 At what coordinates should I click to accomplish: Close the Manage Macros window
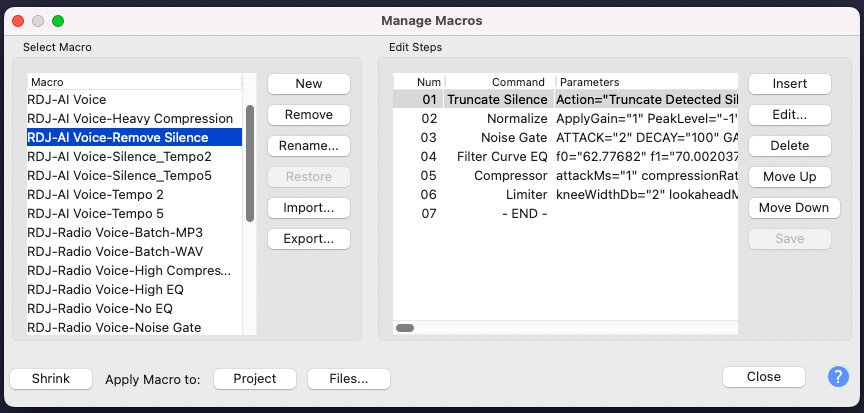point(763,377)
